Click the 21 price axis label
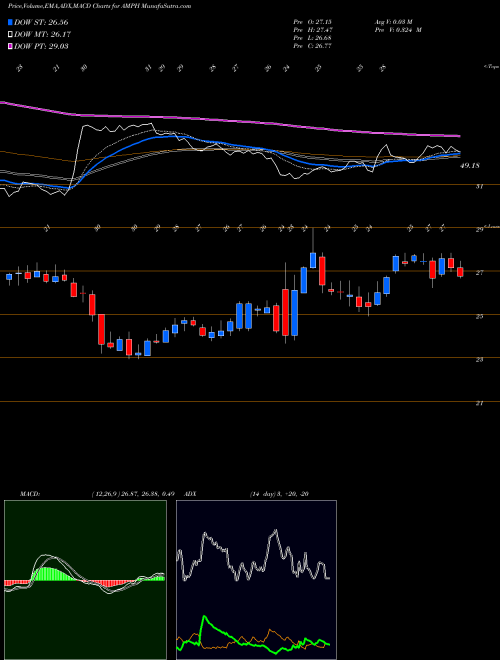500x660 pixels. 479,403
